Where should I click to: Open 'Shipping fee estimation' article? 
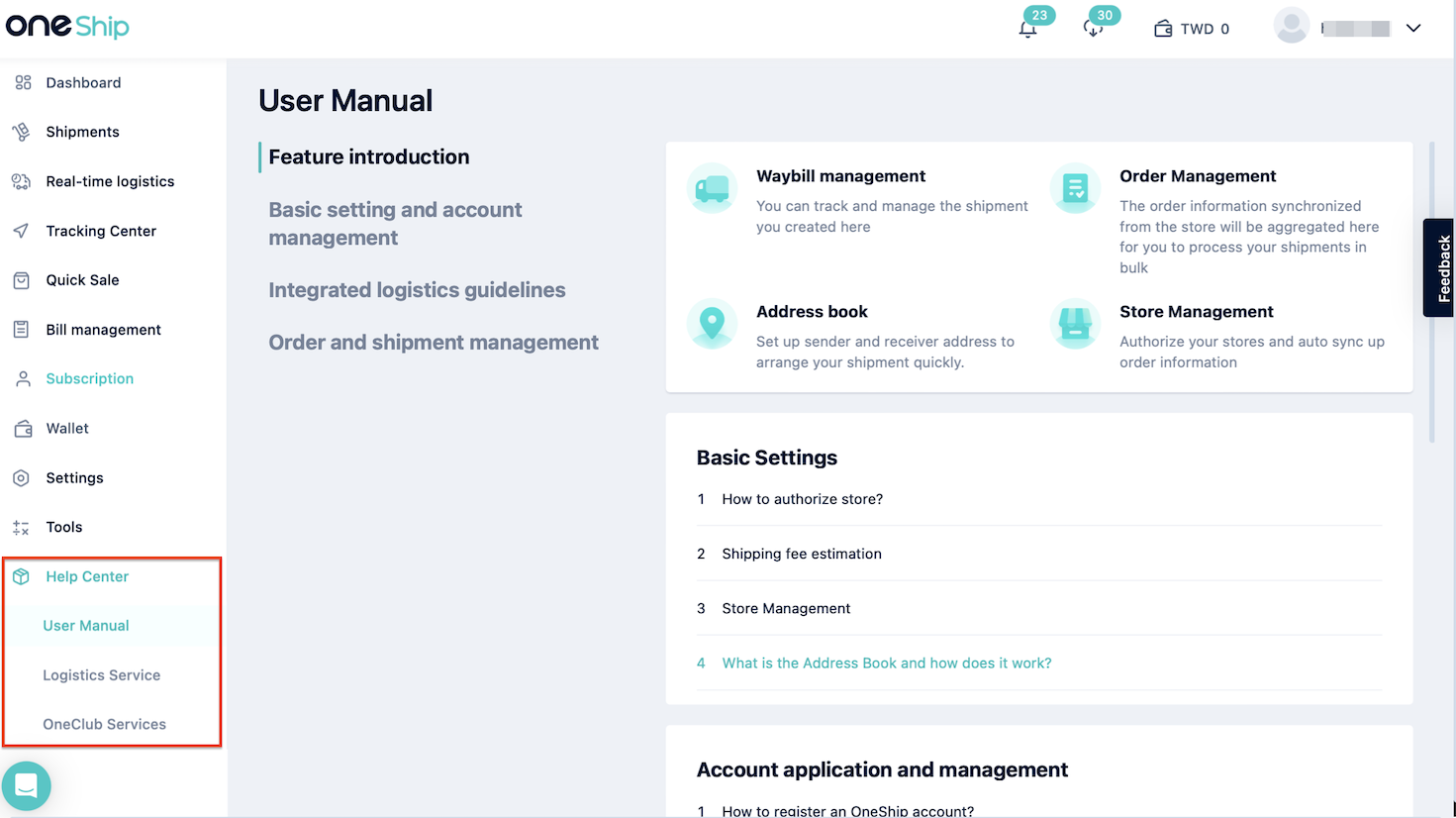coord(802,554)
